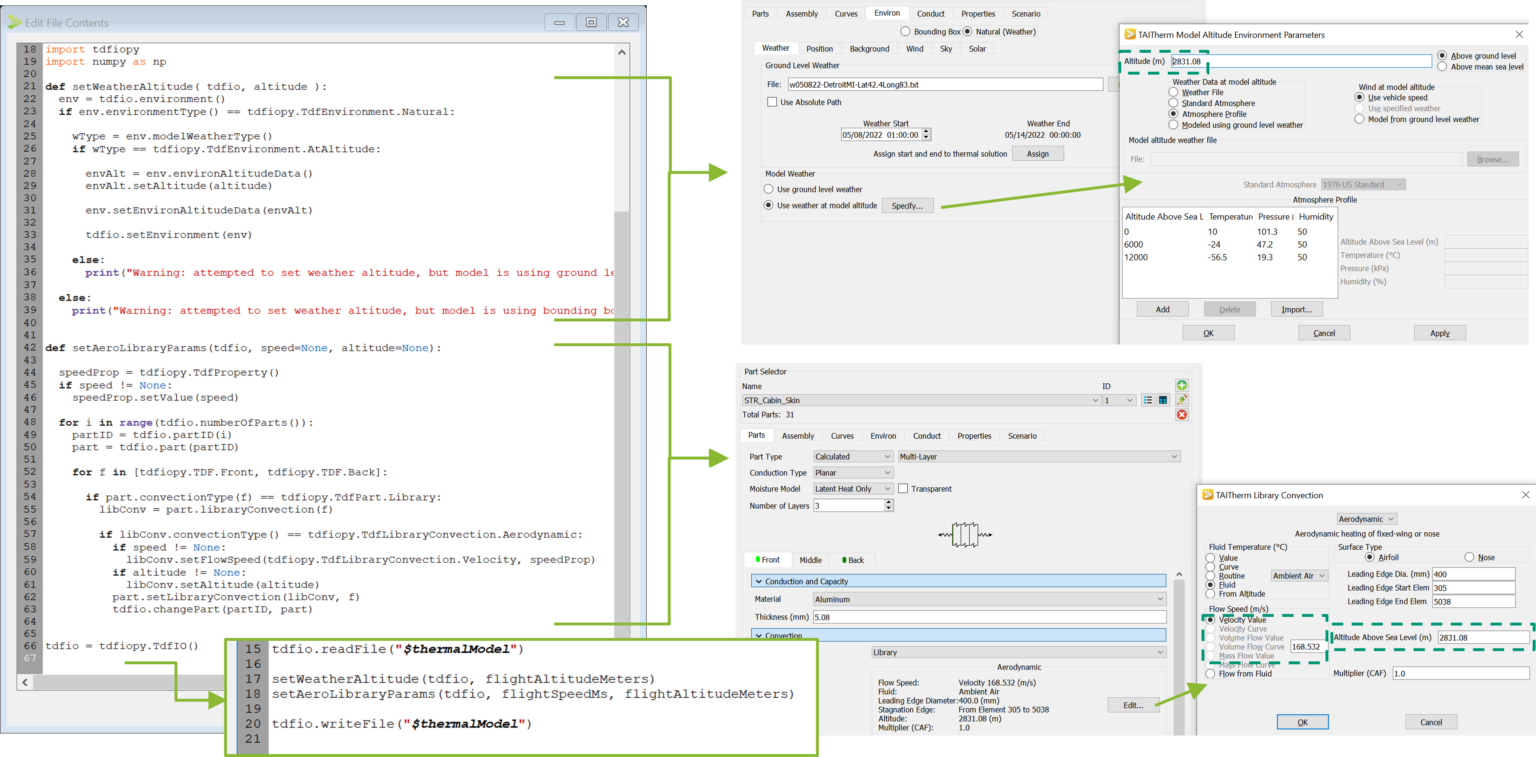Screen dimensions: 1536x757
Task: Click the Altitude Above Sea Level field
Action: coord(1483,637)
